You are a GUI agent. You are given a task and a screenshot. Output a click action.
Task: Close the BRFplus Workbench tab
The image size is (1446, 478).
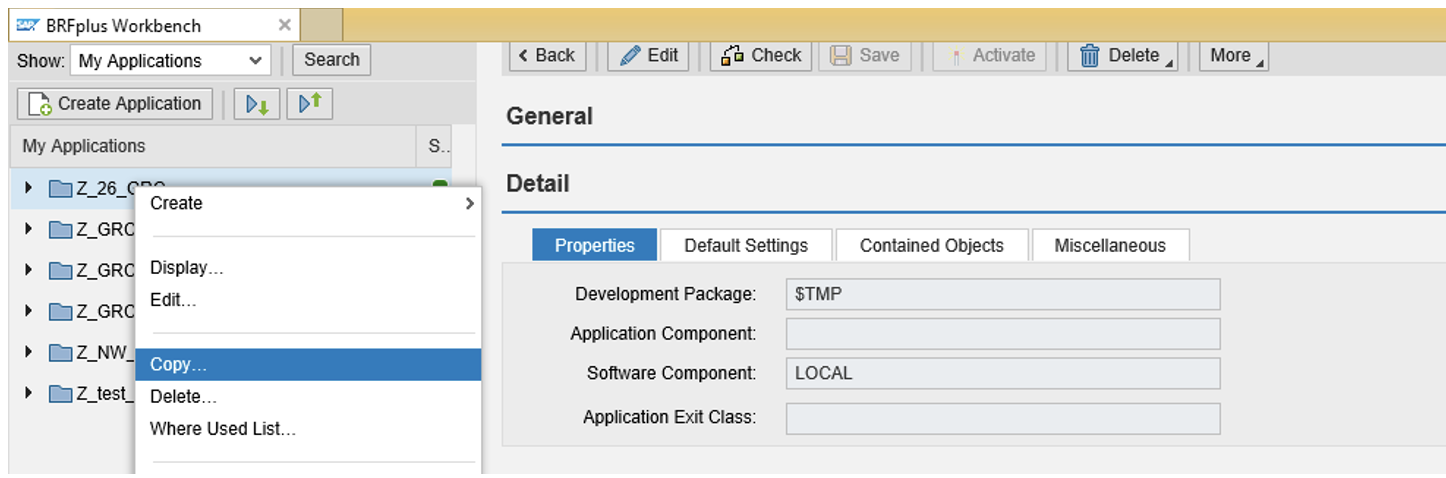point(285,25)
